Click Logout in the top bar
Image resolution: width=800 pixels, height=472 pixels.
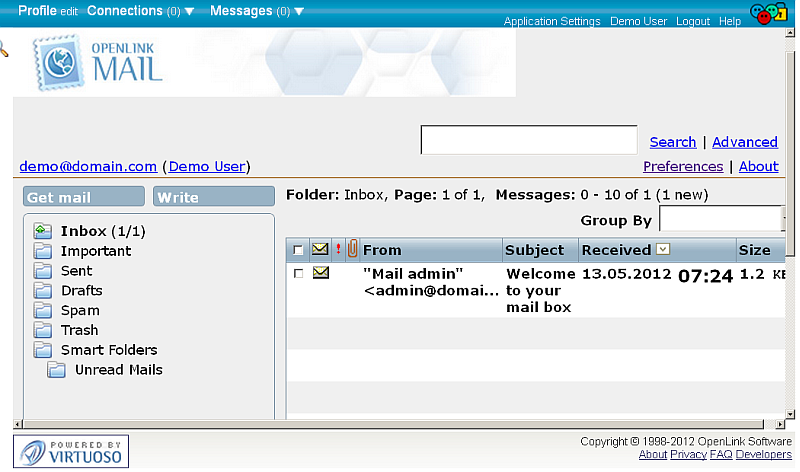(x=693, y=21)
